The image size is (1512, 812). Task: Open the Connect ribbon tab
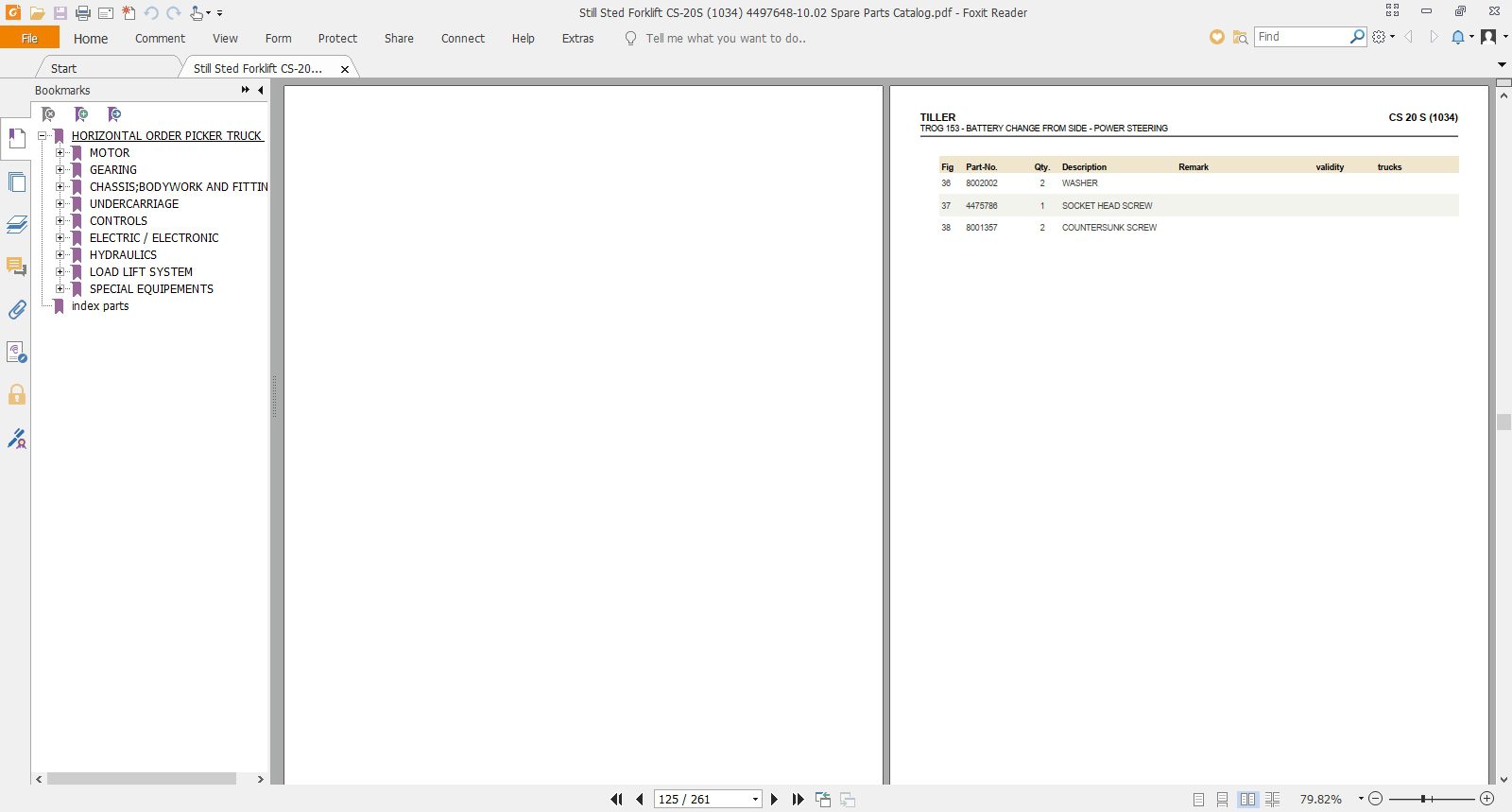(463, 39)
